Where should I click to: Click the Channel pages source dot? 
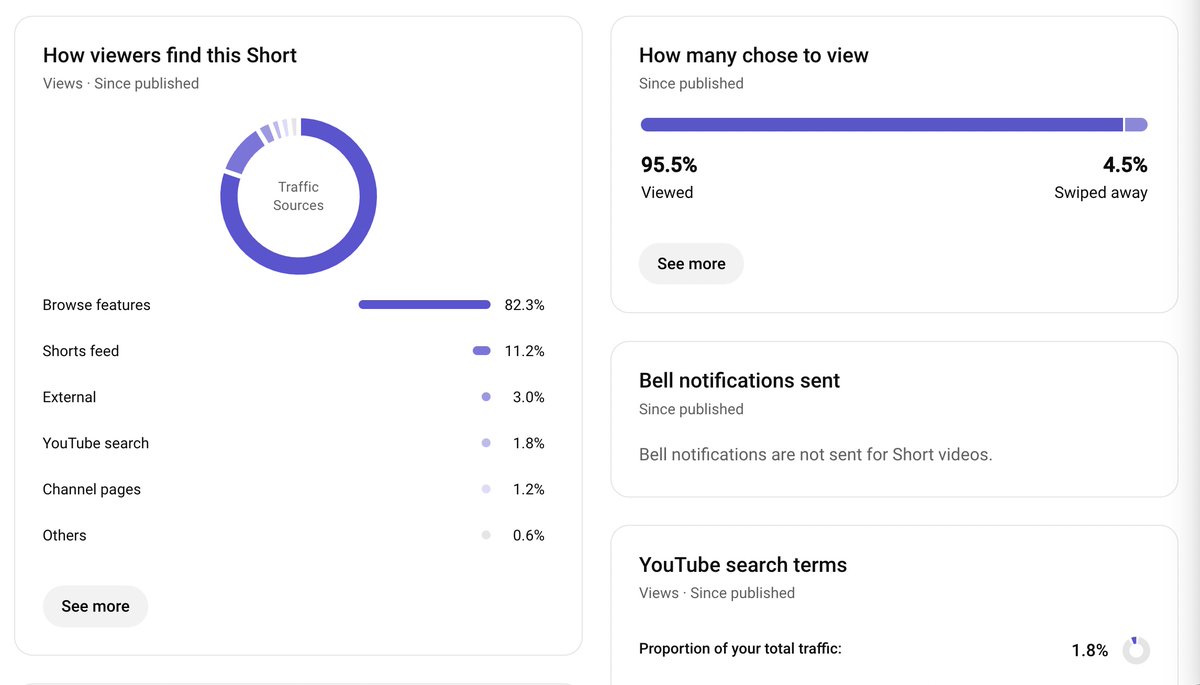click(486, 489)
